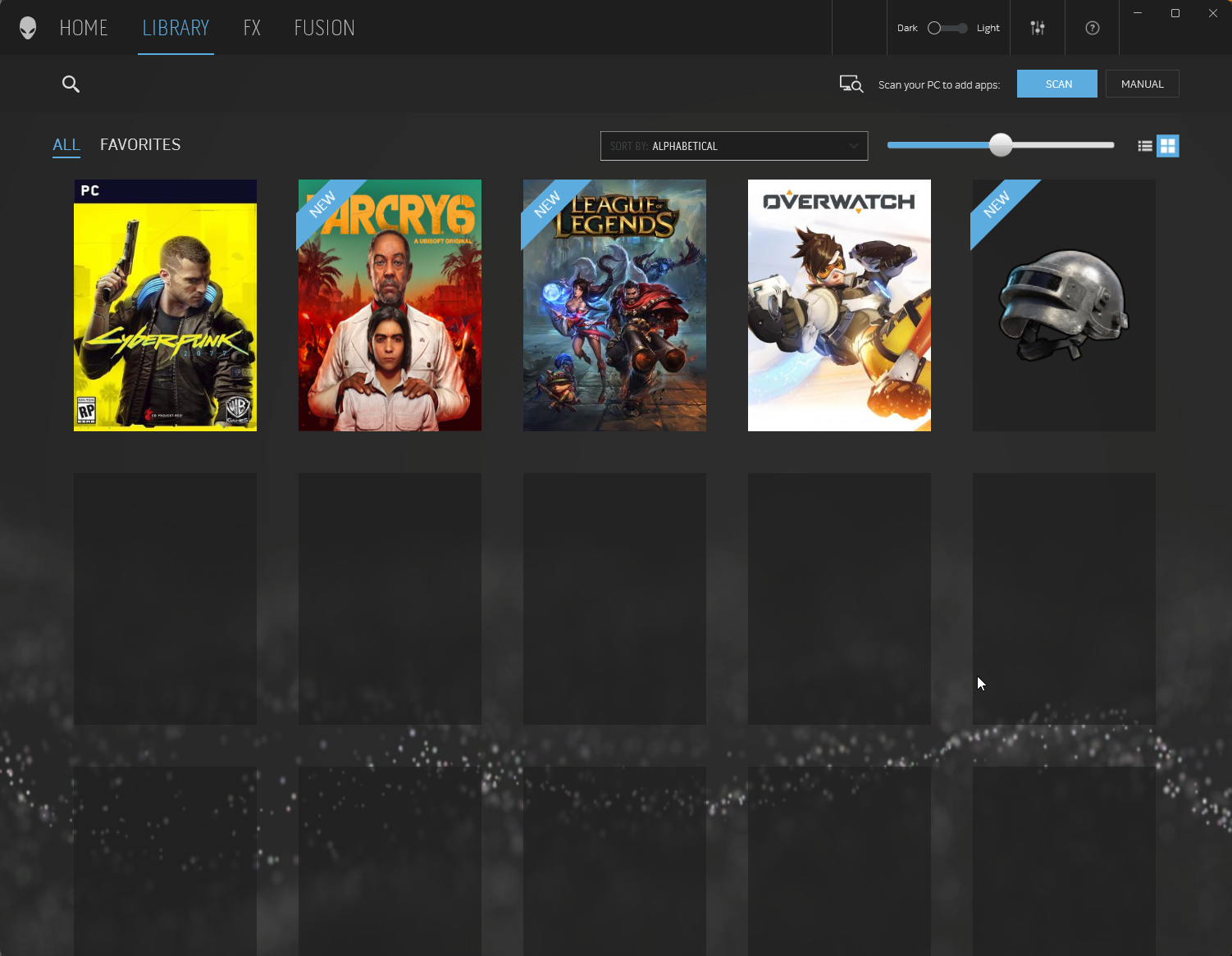
Task: Click the Light theme label
Action: coord(988,28)
